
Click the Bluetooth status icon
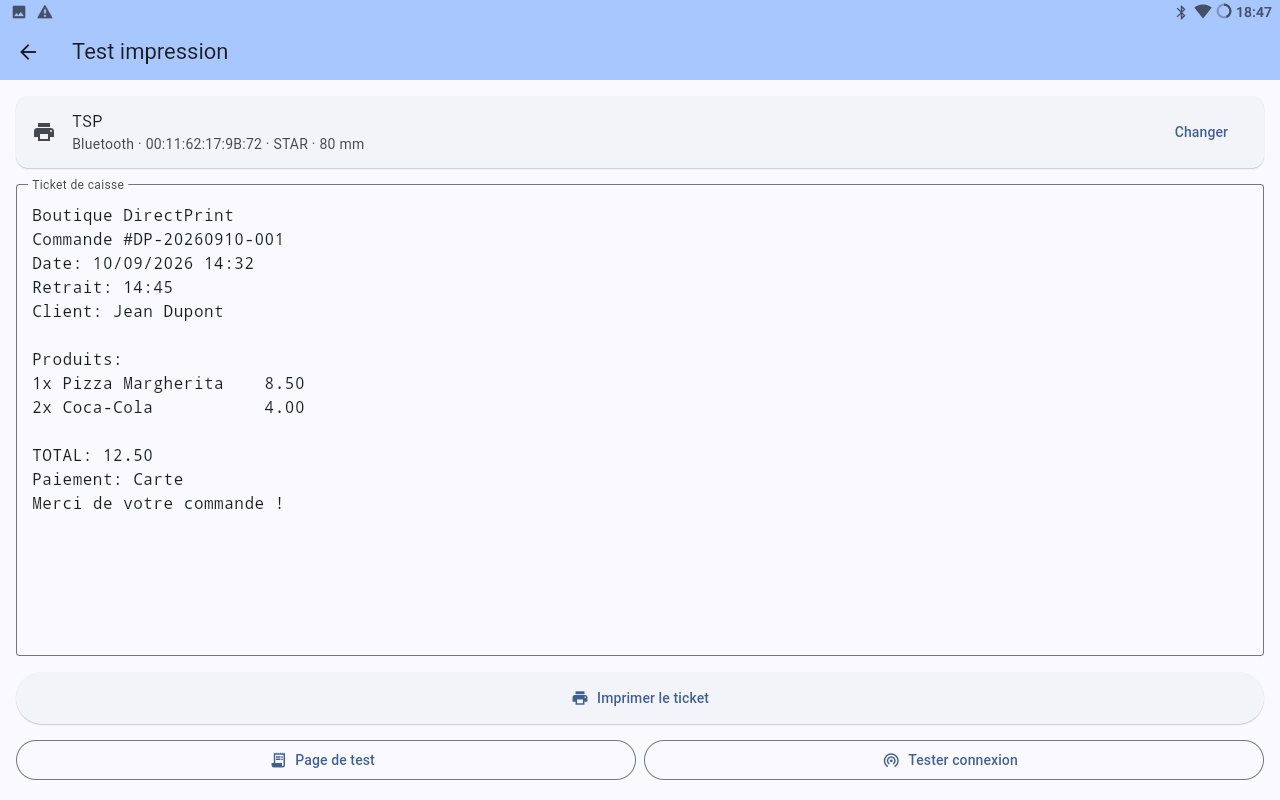1180,12
